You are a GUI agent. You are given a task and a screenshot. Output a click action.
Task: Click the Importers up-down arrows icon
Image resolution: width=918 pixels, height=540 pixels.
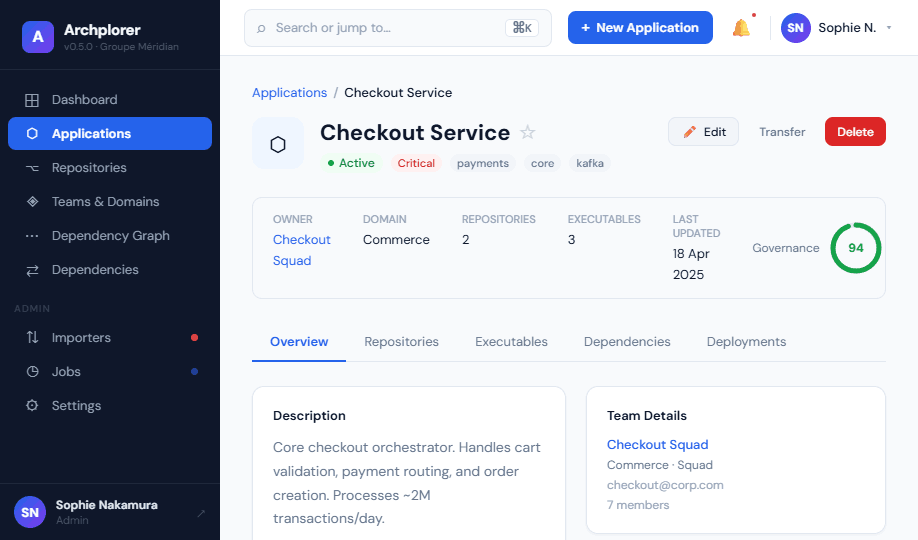pyautogui.click(x=32, y=337)
